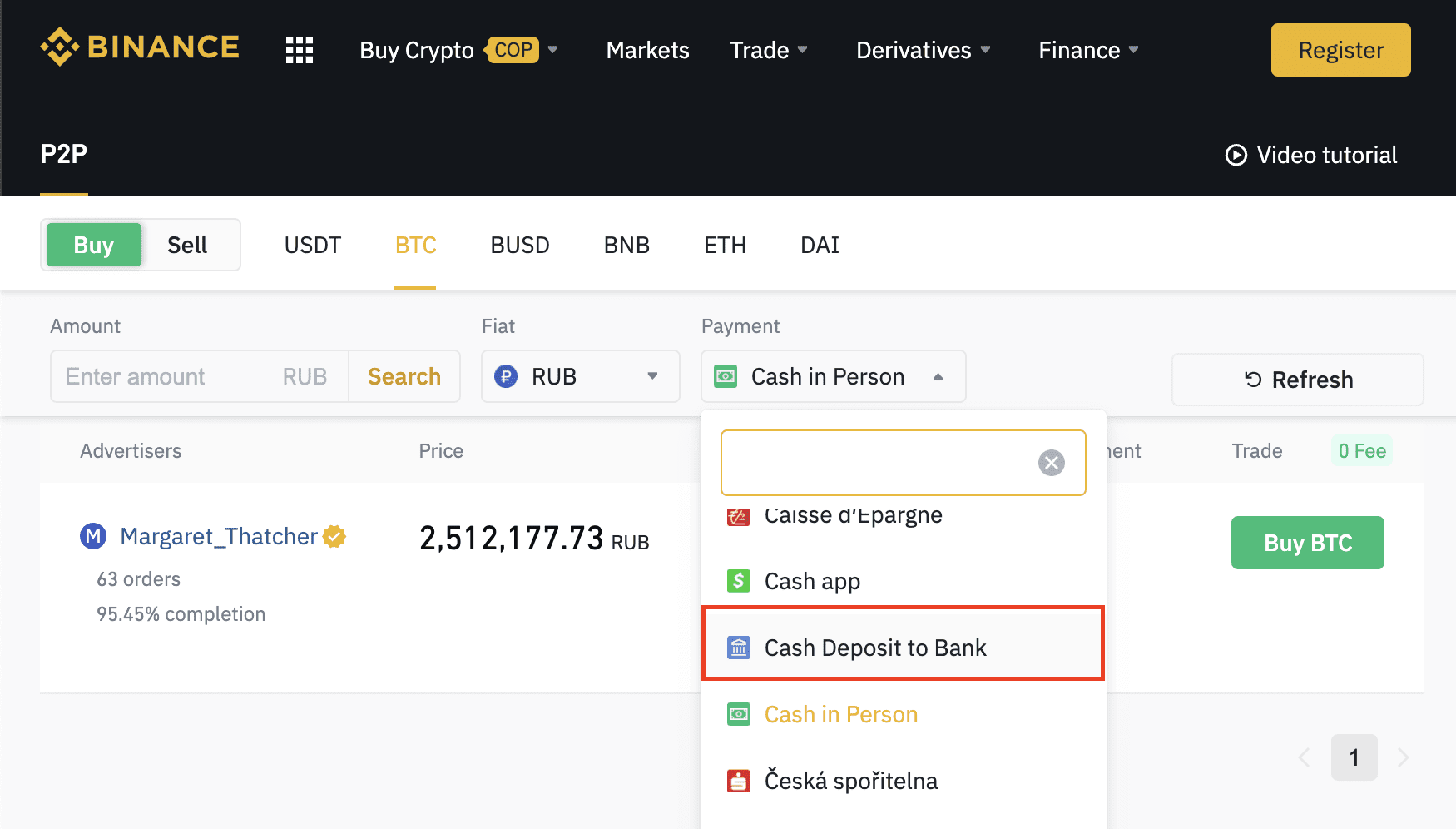Click the Buy BTC button

(x=1308, y=543)
